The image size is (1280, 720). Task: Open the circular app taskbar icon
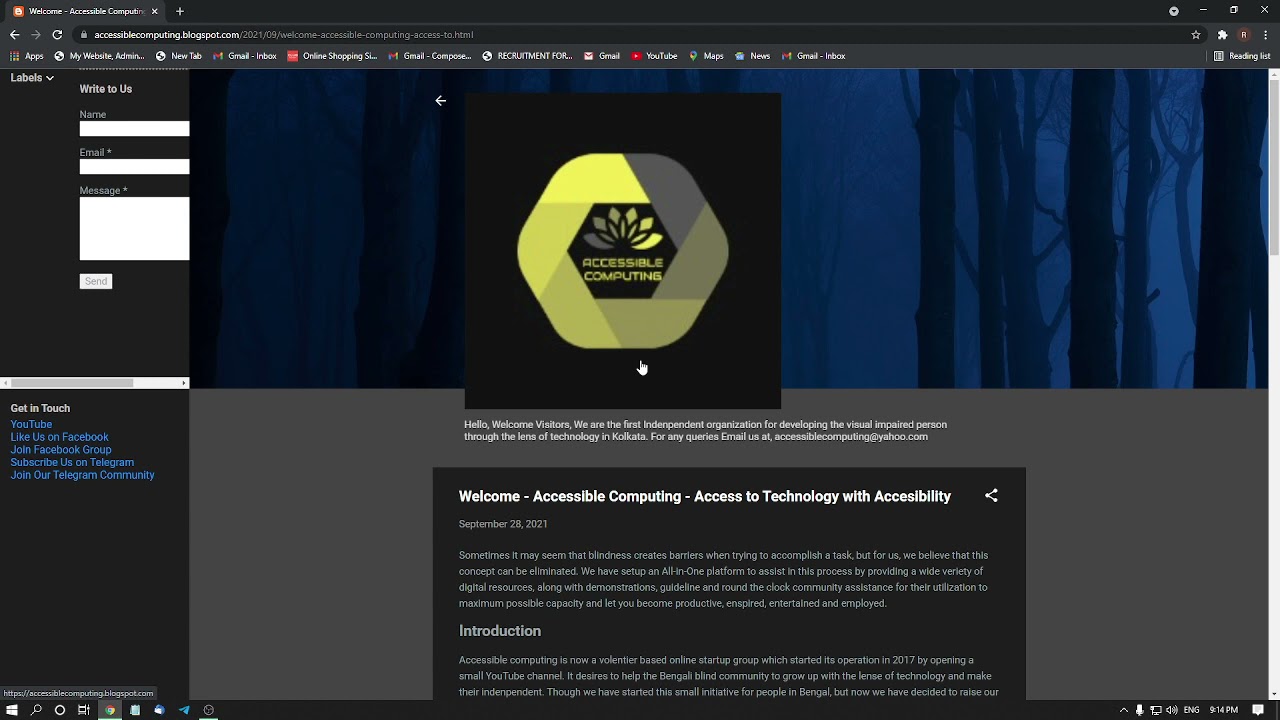(208, 710)
